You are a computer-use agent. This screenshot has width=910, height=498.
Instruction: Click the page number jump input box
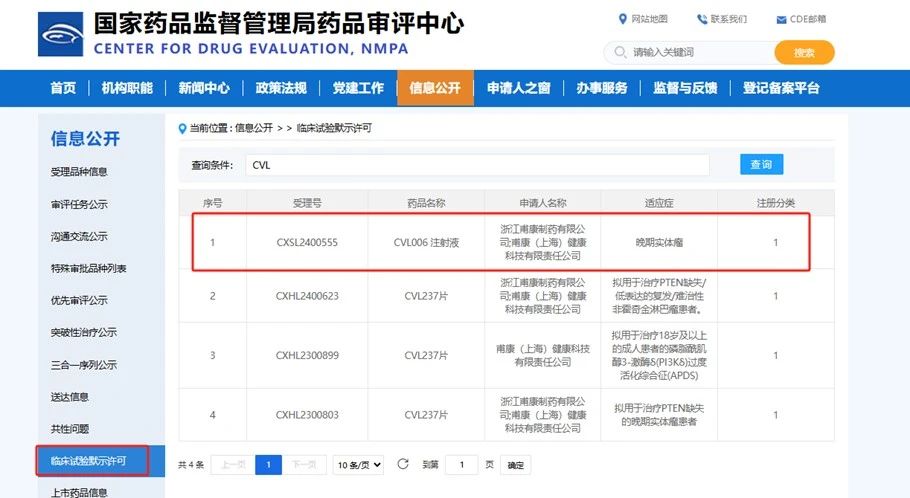click(x=461, y=465)
